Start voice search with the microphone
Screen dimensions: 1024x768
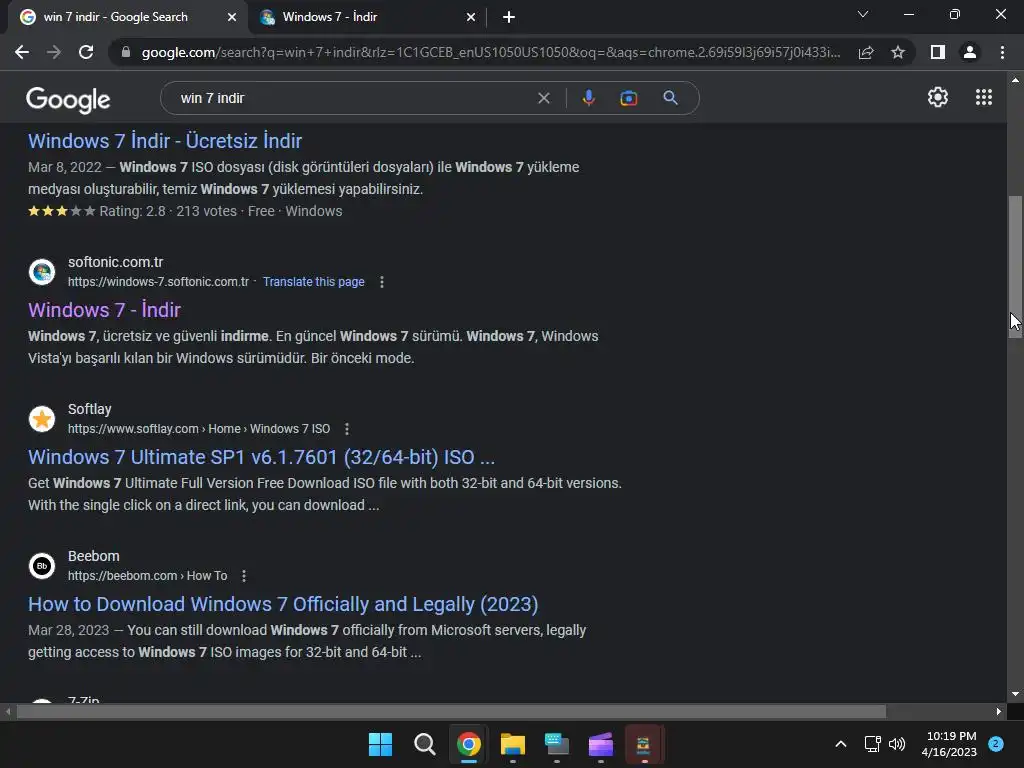(x=588, y=98)
